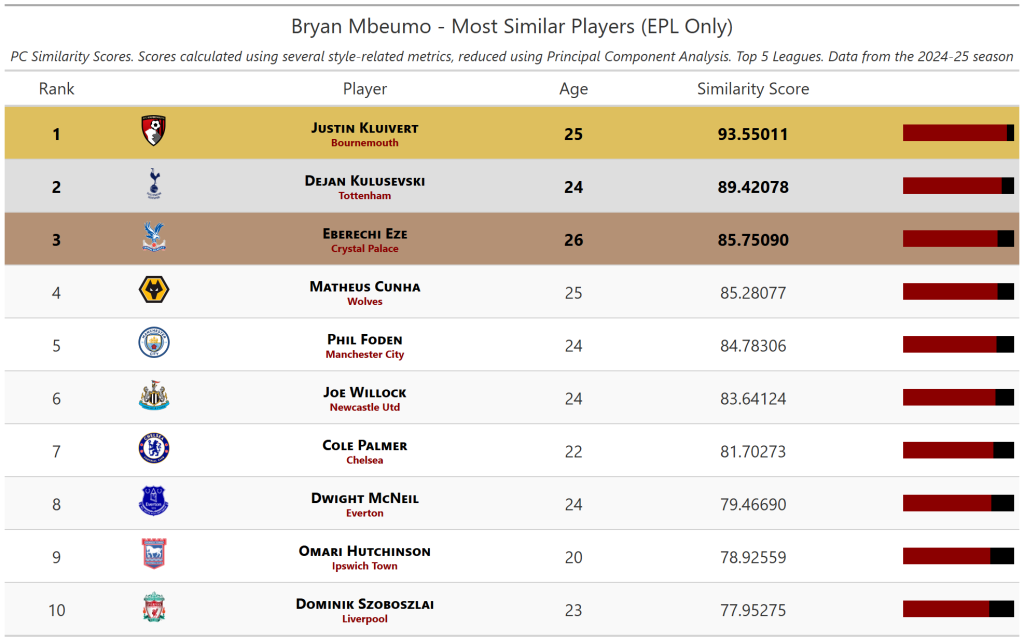1024x641 pixels.
Task: Click Matheus Cunha's similarity score value
Action: 753,293
